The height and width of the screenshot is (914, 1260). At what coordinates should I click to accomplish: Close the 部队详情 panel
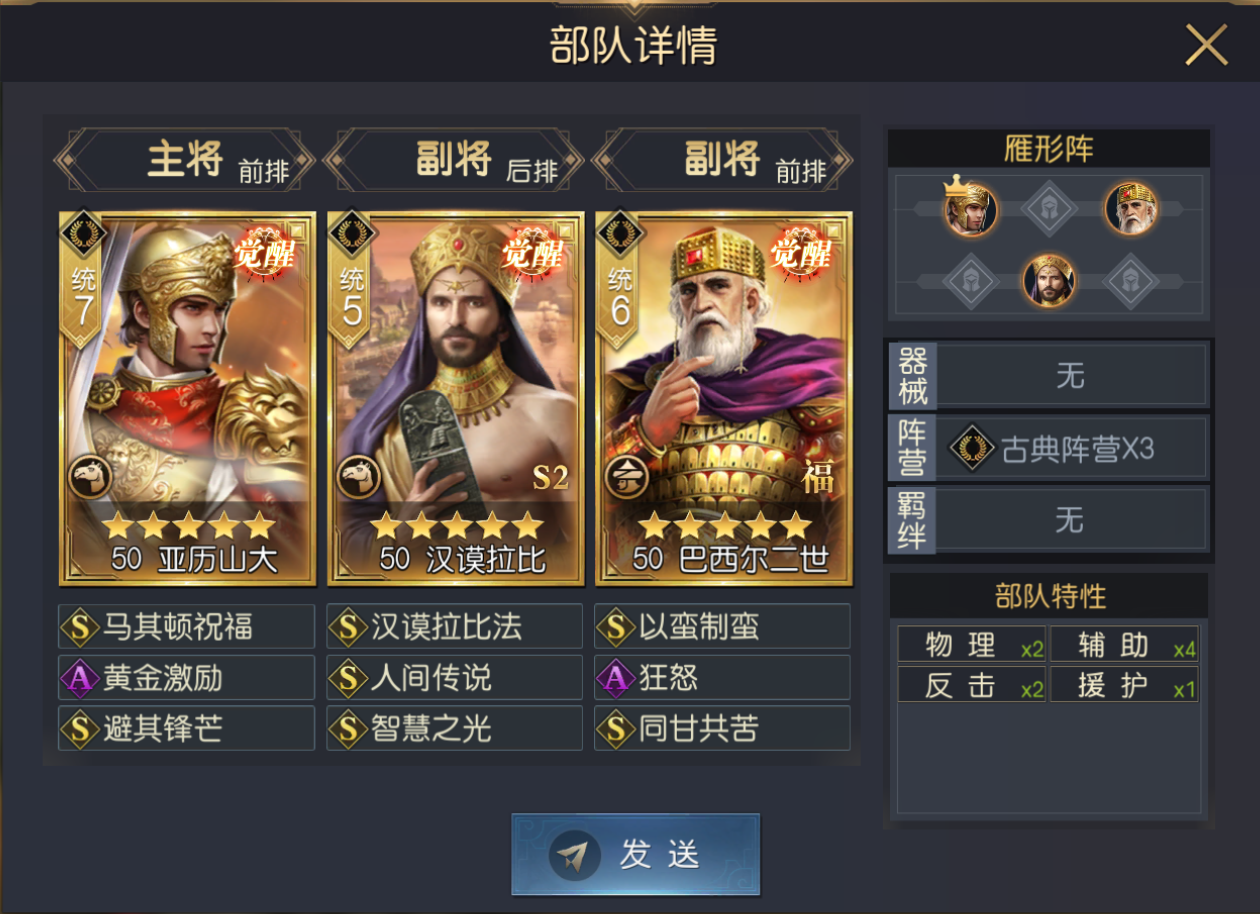1206,45
